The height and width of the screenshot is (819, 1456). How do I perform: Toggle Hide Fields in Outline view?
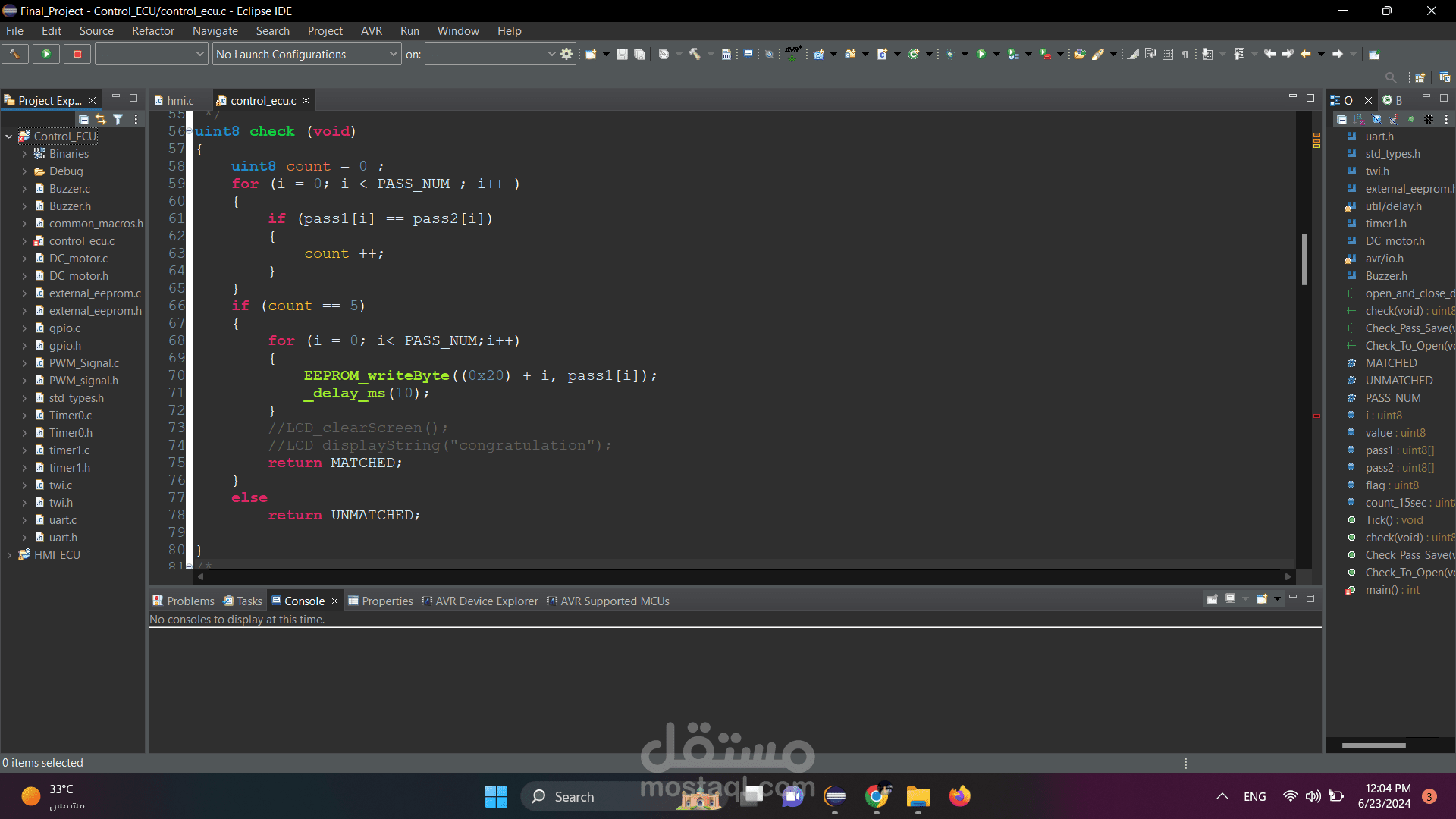pos(1376,119)
